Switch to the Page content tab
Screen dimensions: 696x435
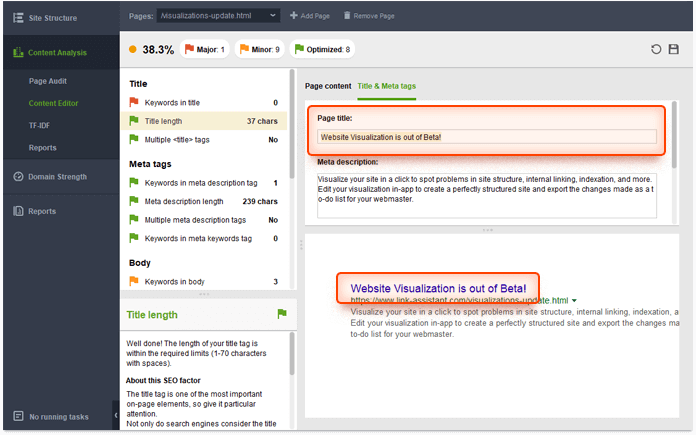(x=328, y=86)
